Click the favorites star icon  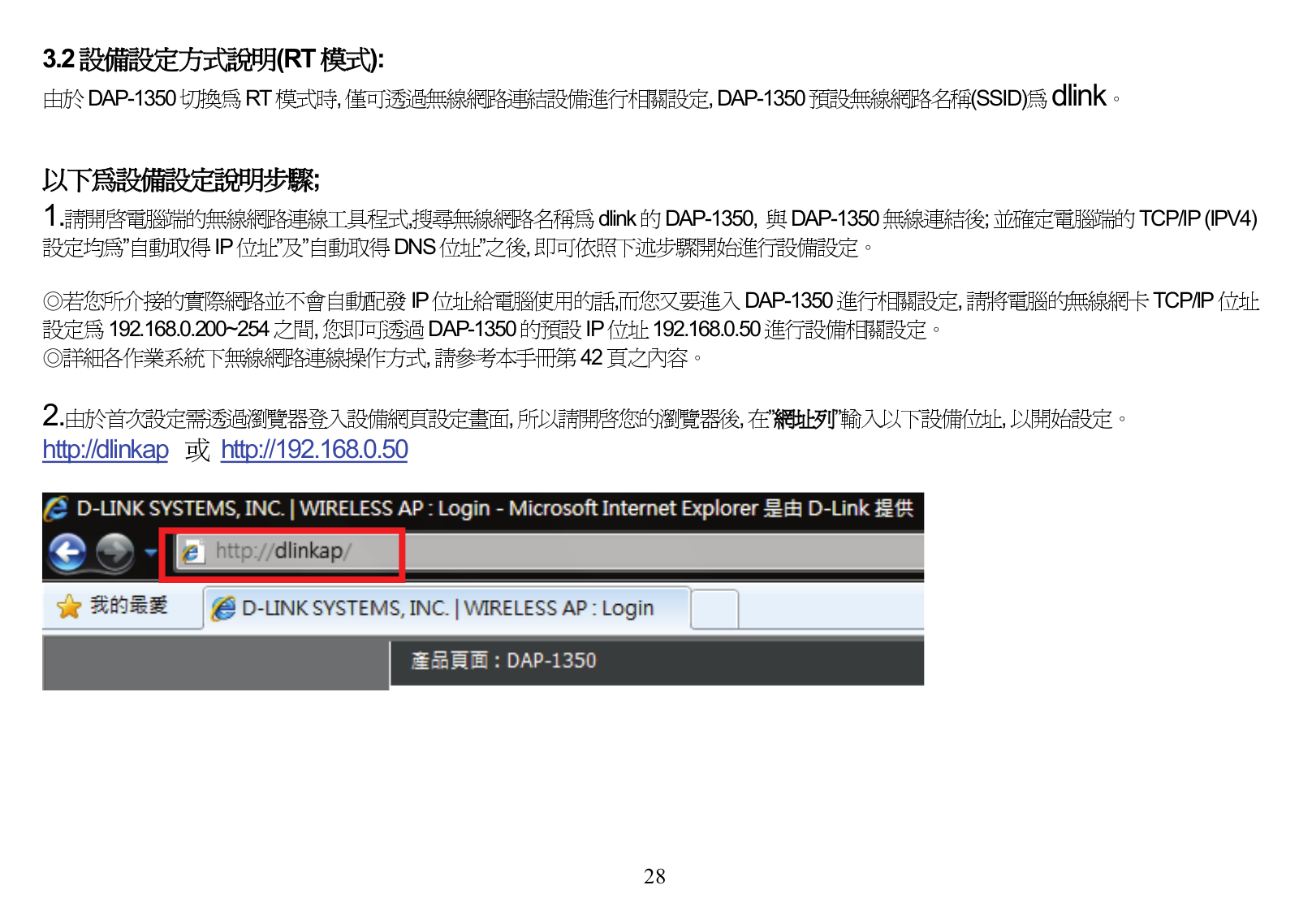coord(70,607)
